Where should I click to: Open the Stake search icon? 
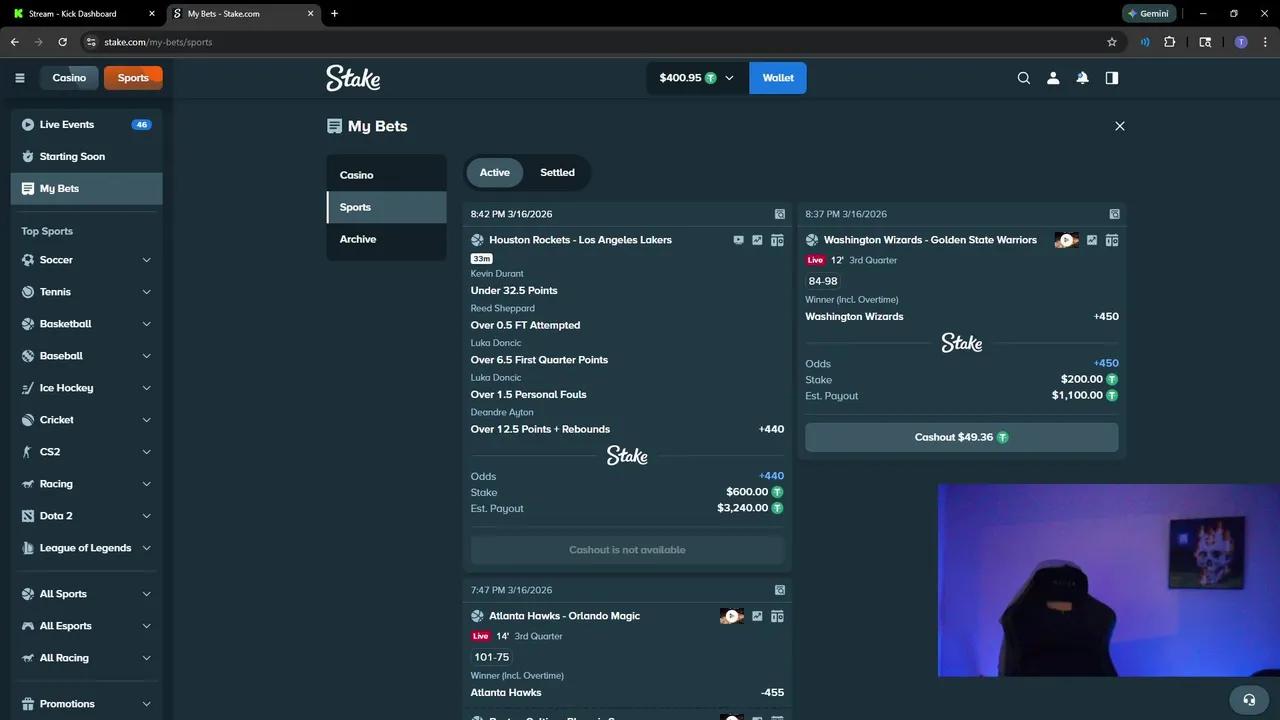click(1023, 78)
